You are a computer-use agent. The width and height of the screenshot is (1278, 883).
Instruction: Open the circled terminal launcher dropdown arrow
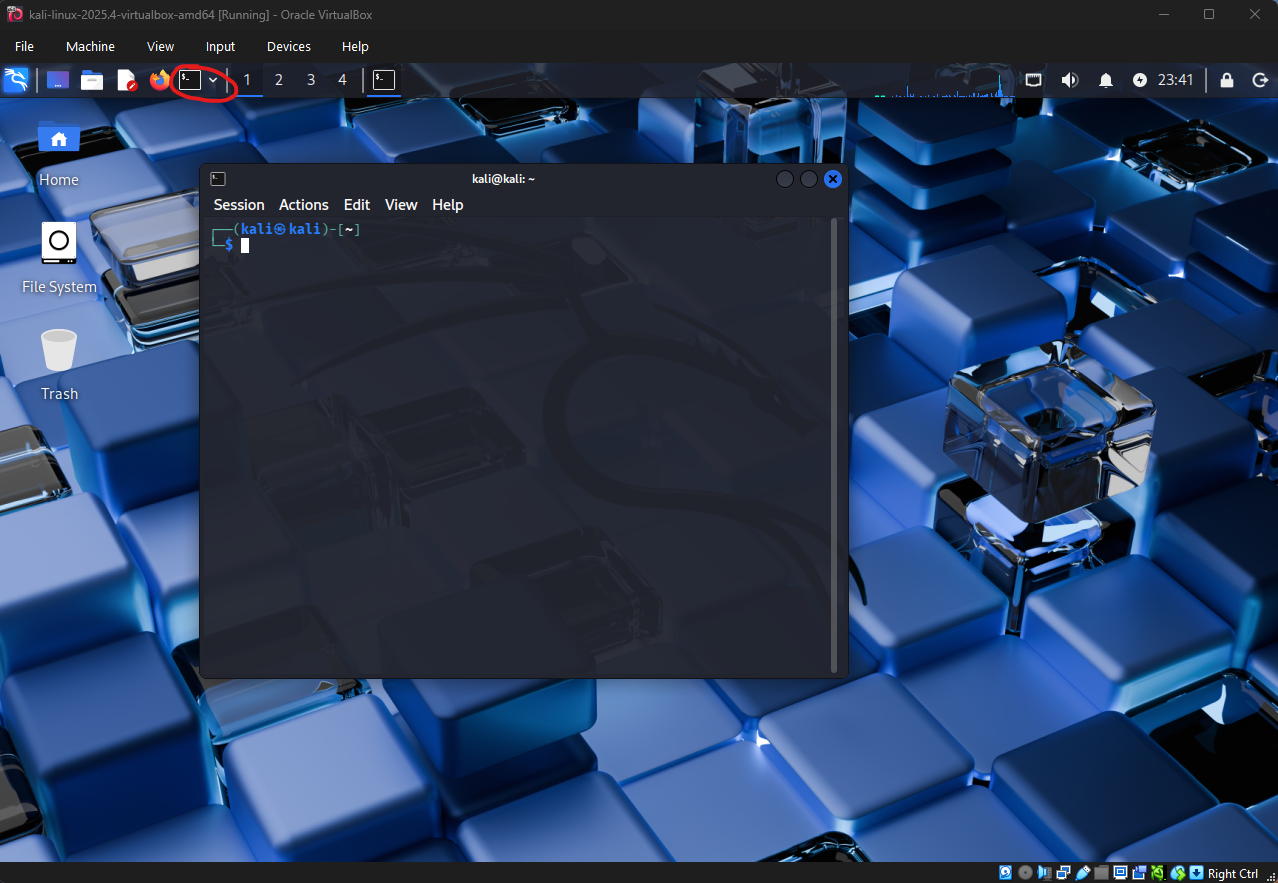[212, 80]
